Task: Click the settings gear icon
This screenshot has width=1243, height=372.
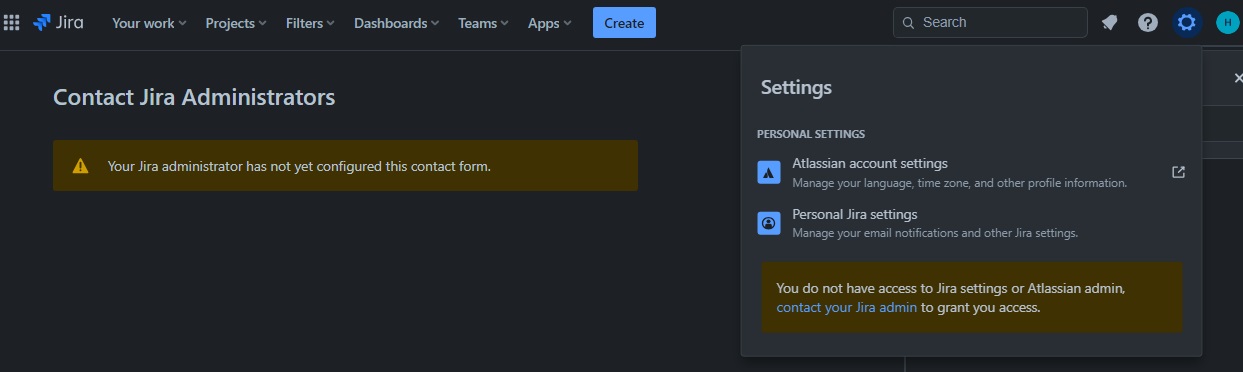Action: coord(1187,22)
